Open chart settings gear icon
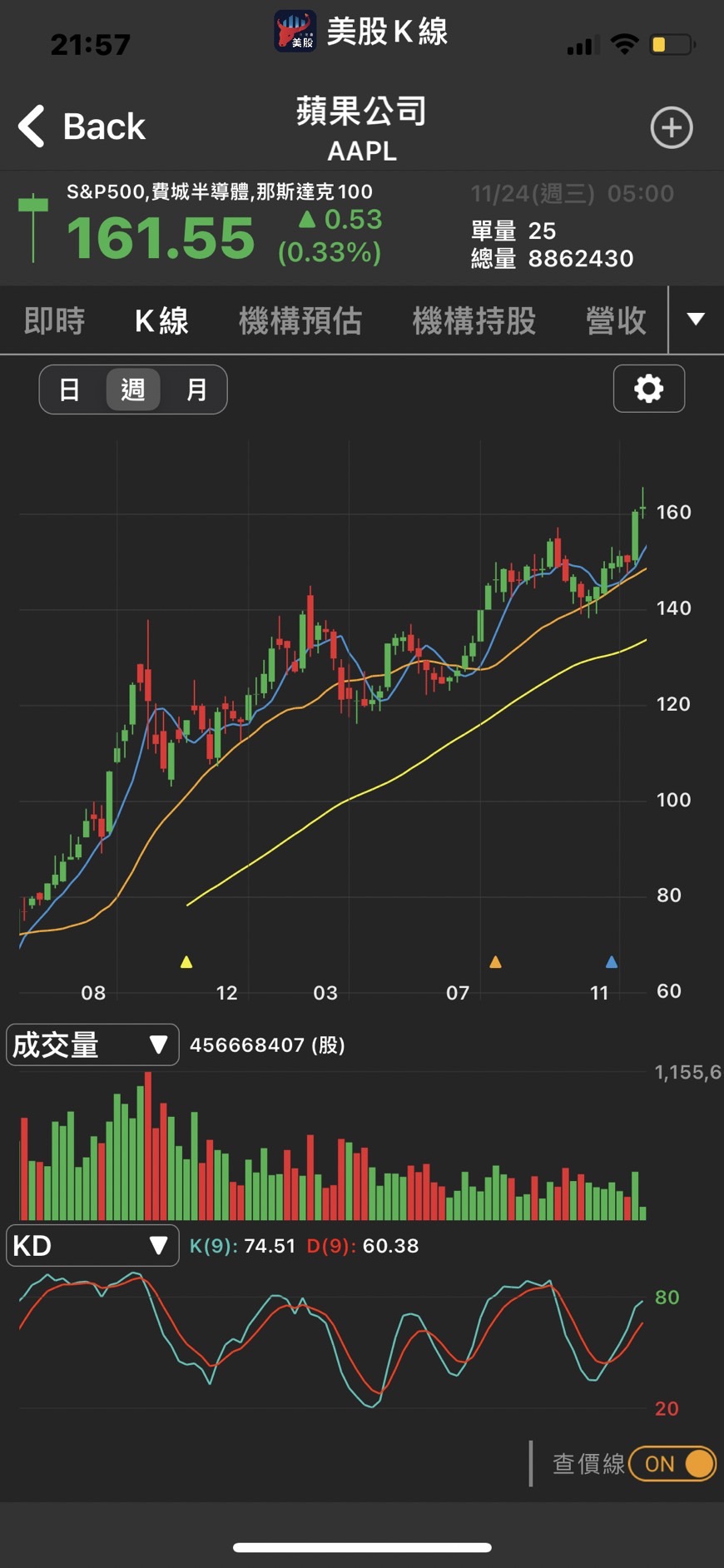Screen dimensions: 724x1568 coord(649,388)
